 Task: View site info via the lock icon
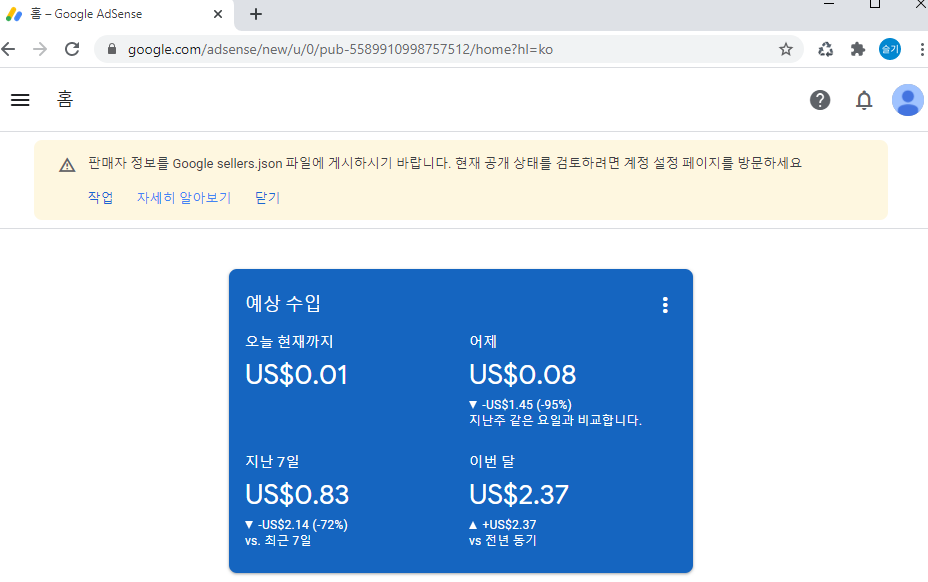pos(112,49)
